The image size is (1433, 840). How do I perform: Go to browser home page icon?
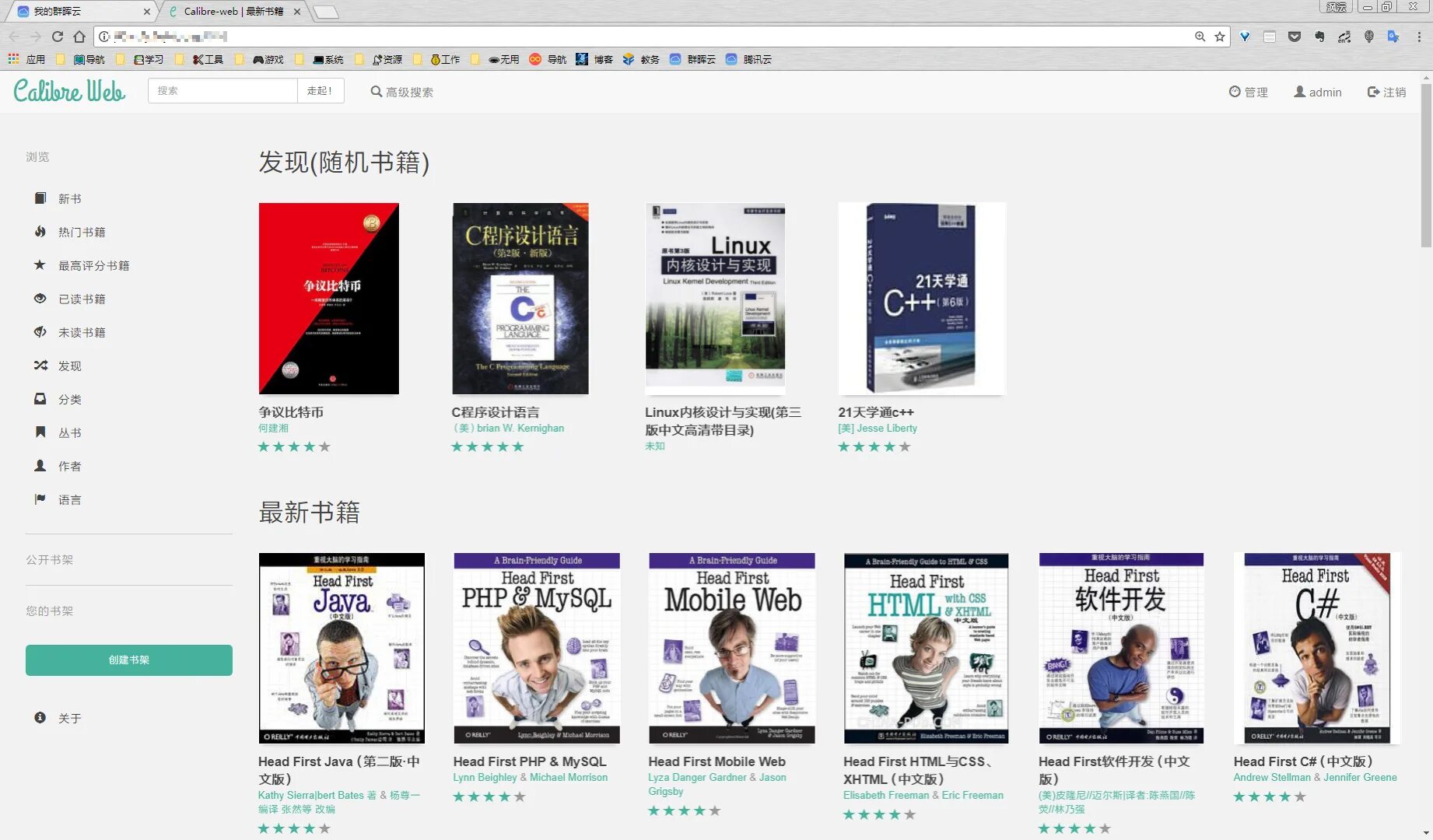79,37
